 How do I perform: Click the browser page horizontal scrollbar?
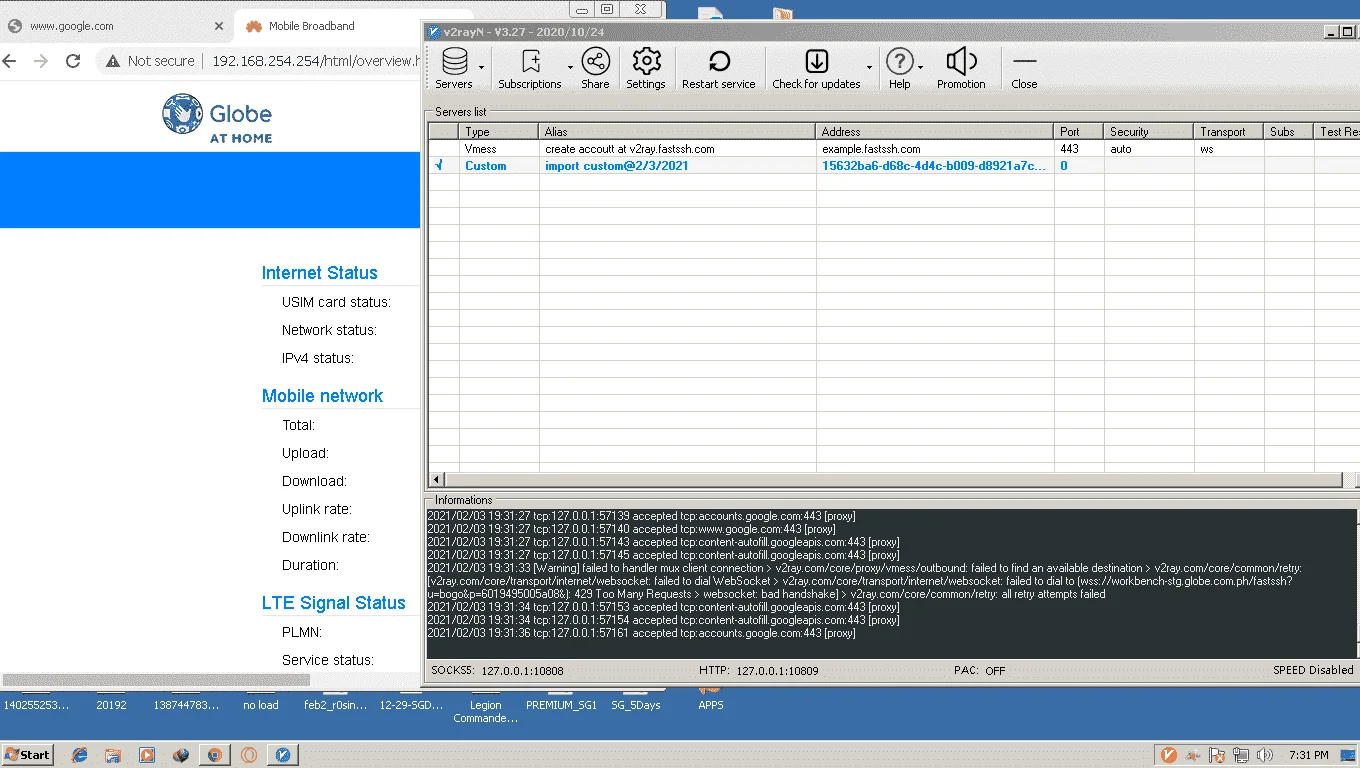tap(155, 680)
